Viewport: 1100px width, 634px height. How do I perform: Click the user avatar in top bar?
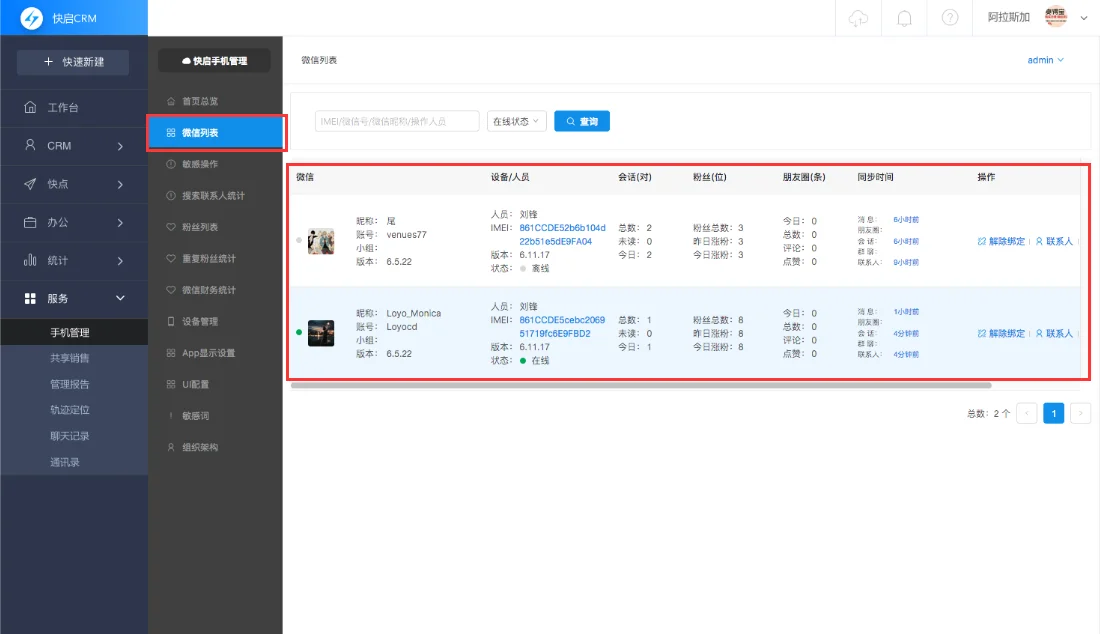pos(1056,17)
